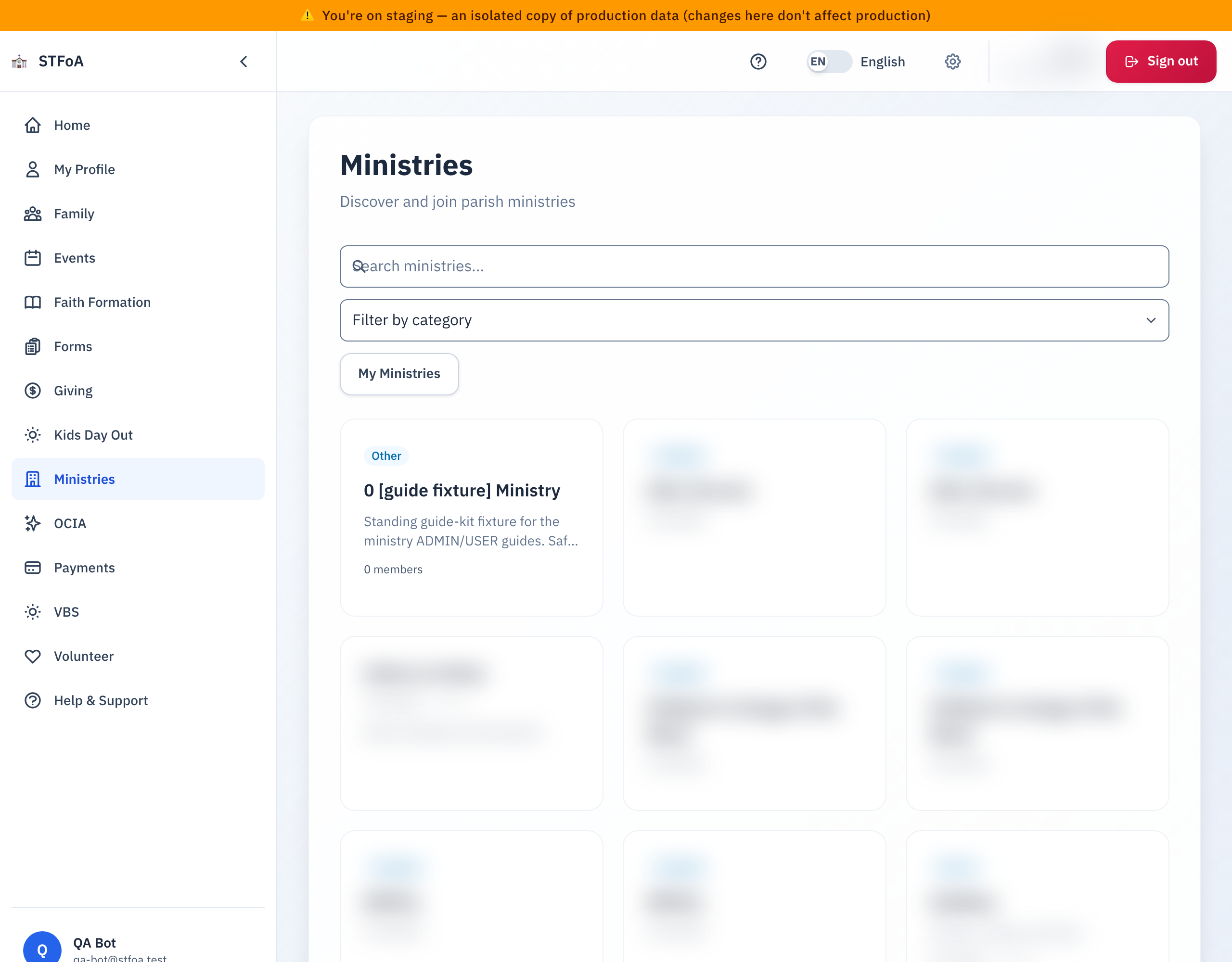The image size is (1232, 962).
Task: Open the Volunteer menu label
Action: (84, 657)
